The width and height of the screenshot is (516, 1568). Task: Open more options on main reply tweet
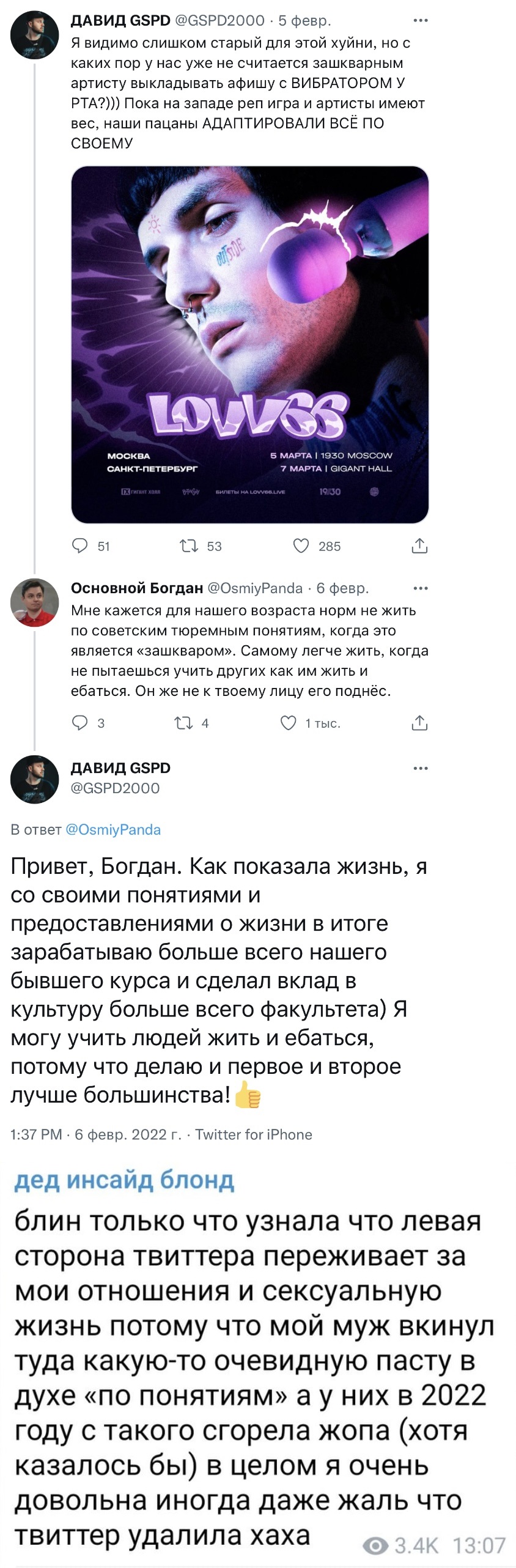point(421,768)
